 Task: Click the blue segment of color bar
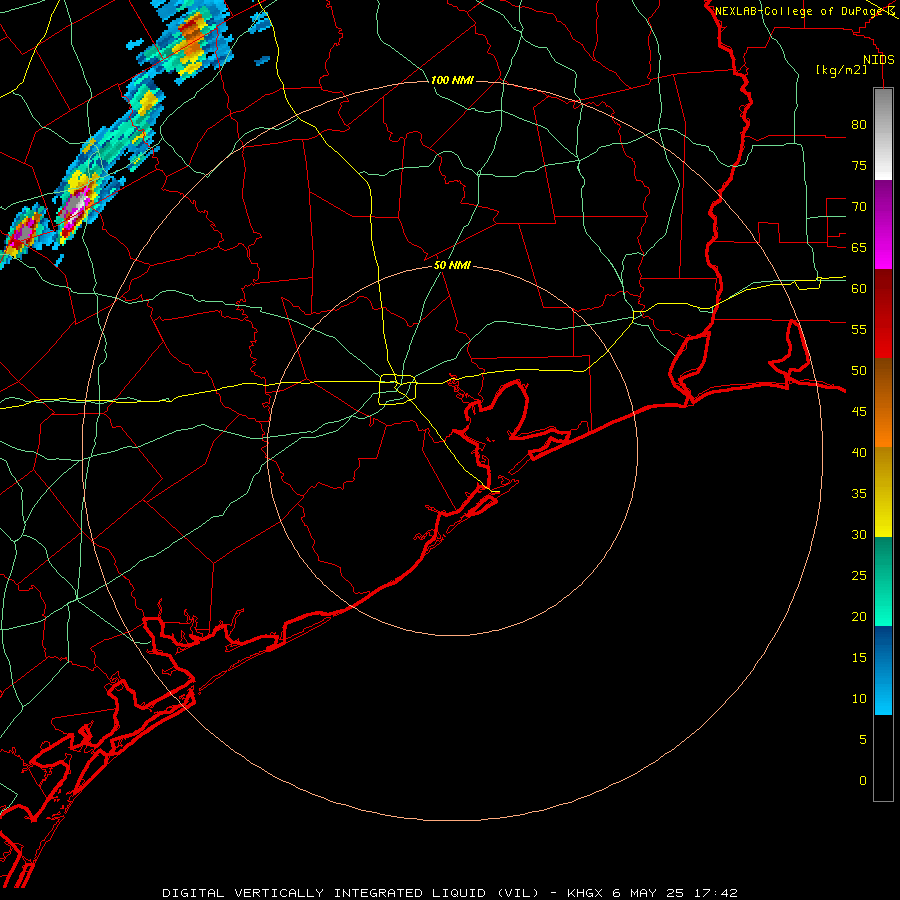(x=883, y=670)
